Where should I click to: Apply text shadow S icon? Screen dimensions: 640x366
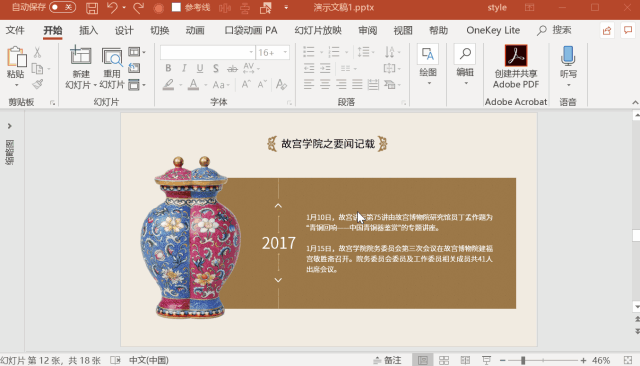(x=216, y=68)
